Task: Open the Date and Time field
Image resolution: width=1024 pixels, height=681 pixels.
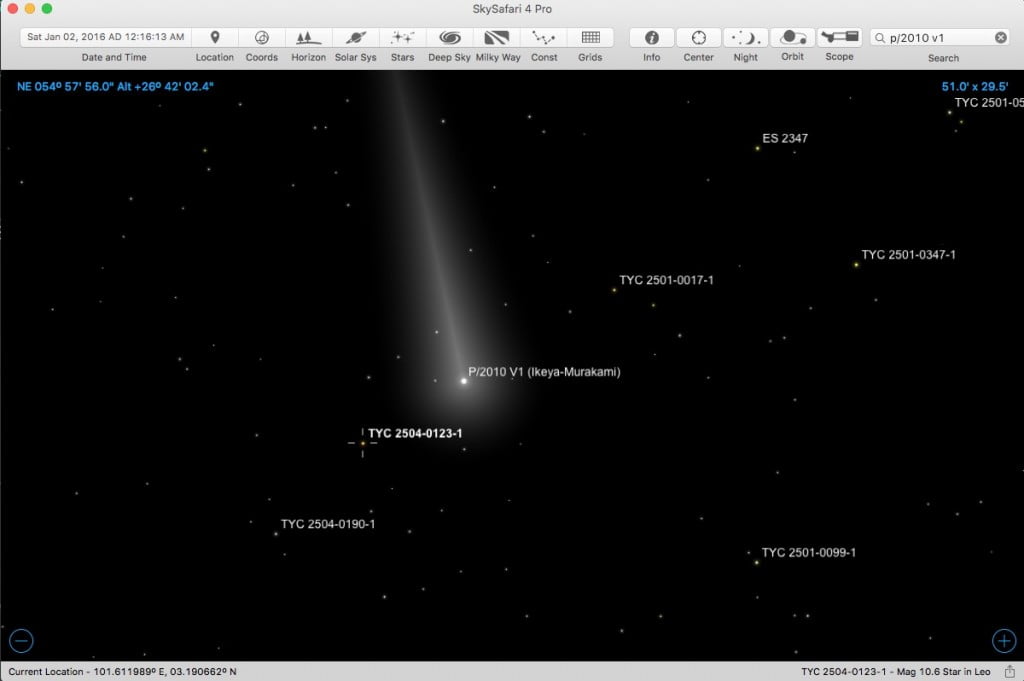Action: click(x=106, y=37)
